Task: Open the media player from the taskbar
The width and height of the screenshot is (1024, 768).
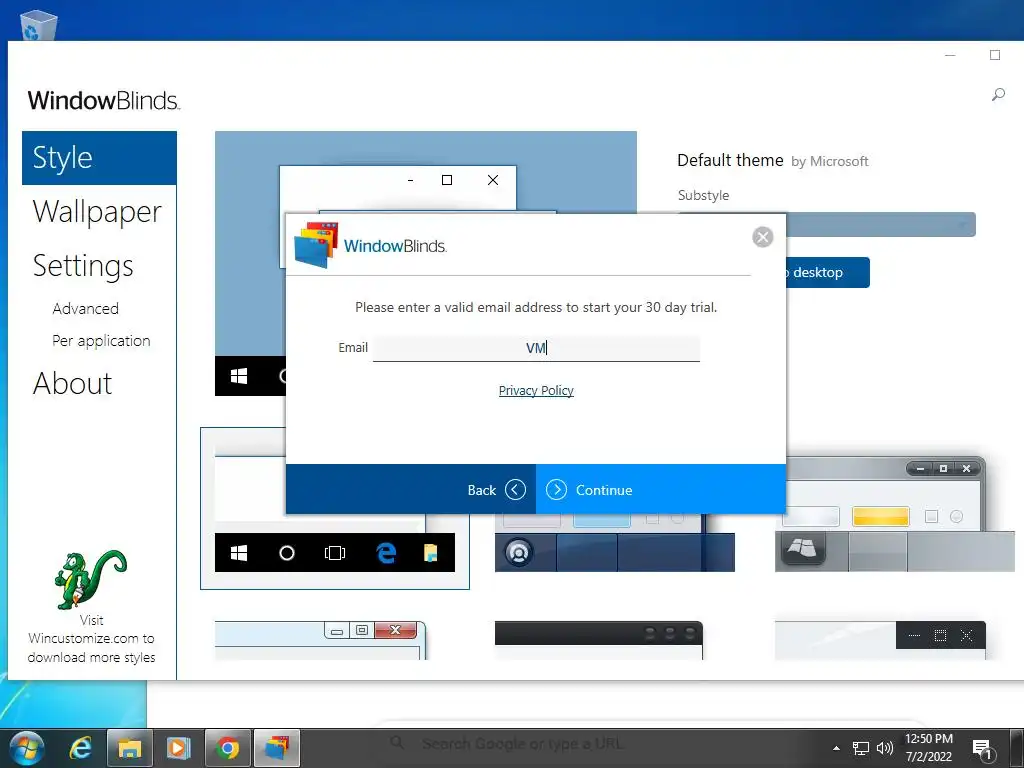Action: (178, 748)
